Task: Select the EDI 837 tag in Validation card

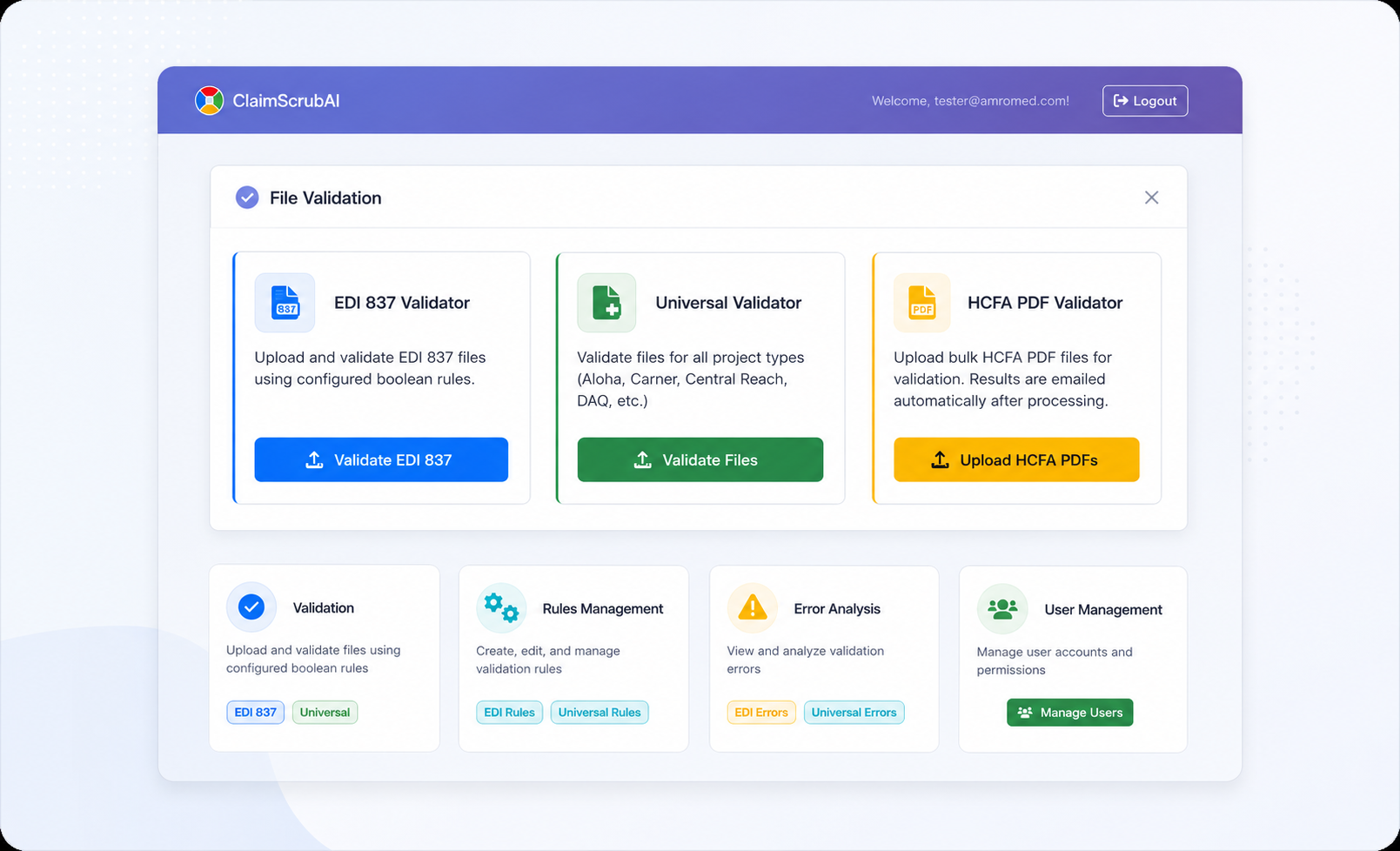Action: point(255,713)
